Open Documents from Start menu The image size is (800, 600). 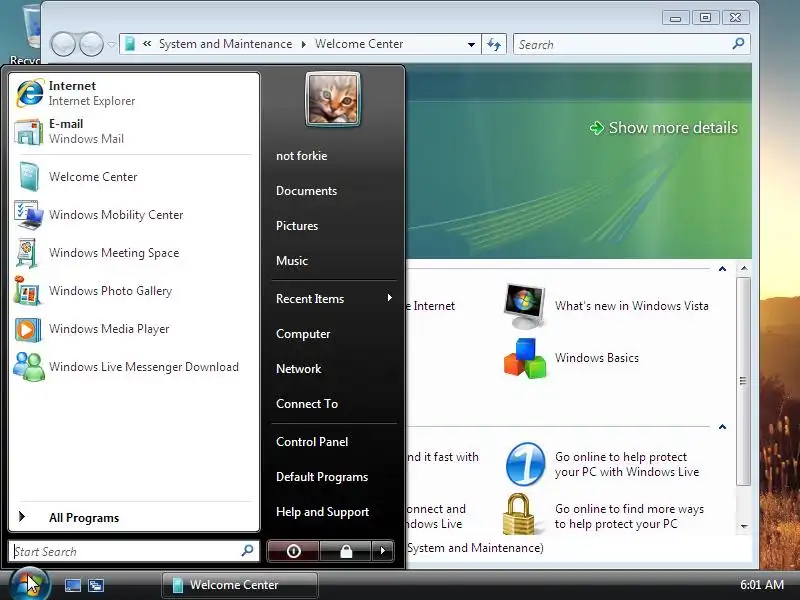click(x=307, y=191)
